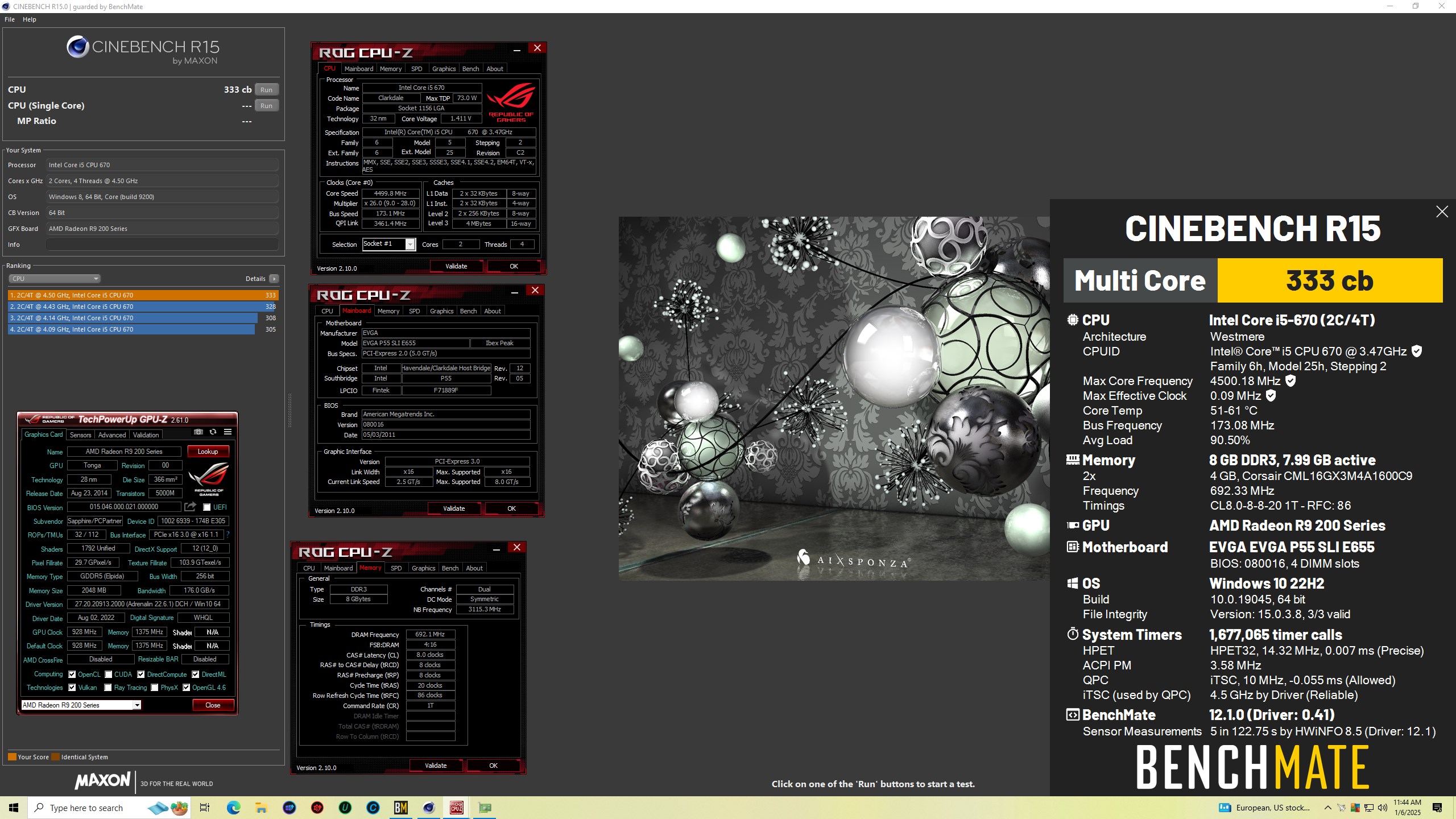Click the jet plane tray icon
The height and width of the screenshot is (819, 1456).
[1341, 808]
